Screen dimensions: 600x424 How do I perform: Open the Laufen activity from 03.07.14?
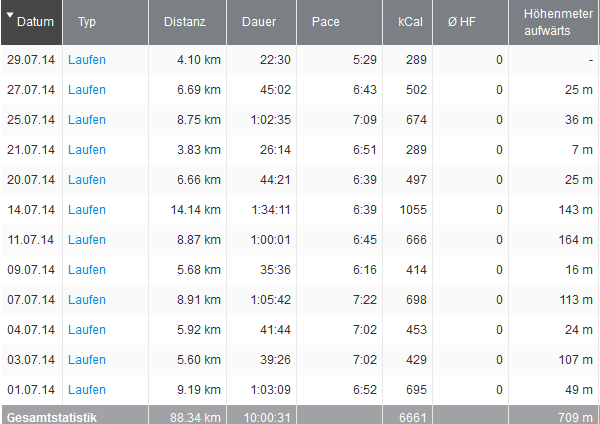87,360
